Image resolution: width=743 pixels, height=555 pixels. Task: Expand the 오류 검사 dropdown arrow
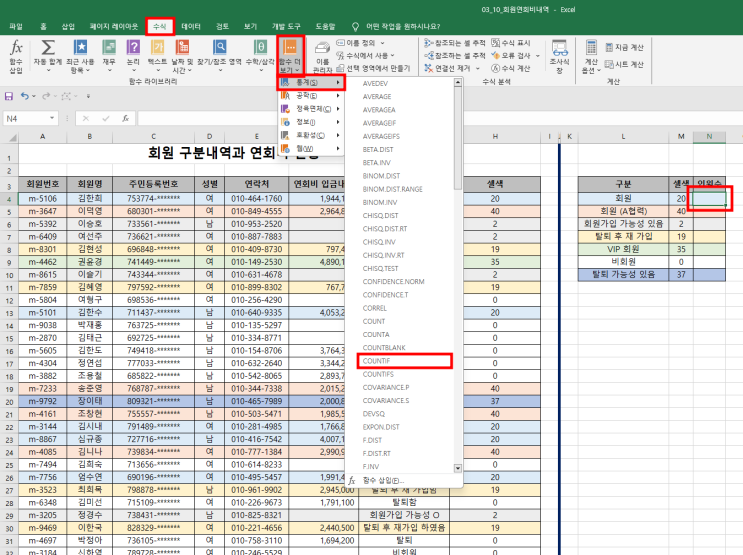(x=538, y=56)
